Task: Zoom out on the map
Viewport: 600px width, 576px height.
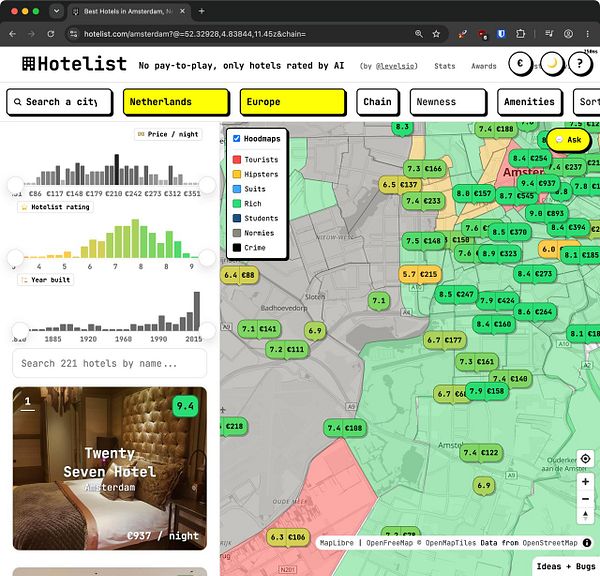Action: pos(585,499)
